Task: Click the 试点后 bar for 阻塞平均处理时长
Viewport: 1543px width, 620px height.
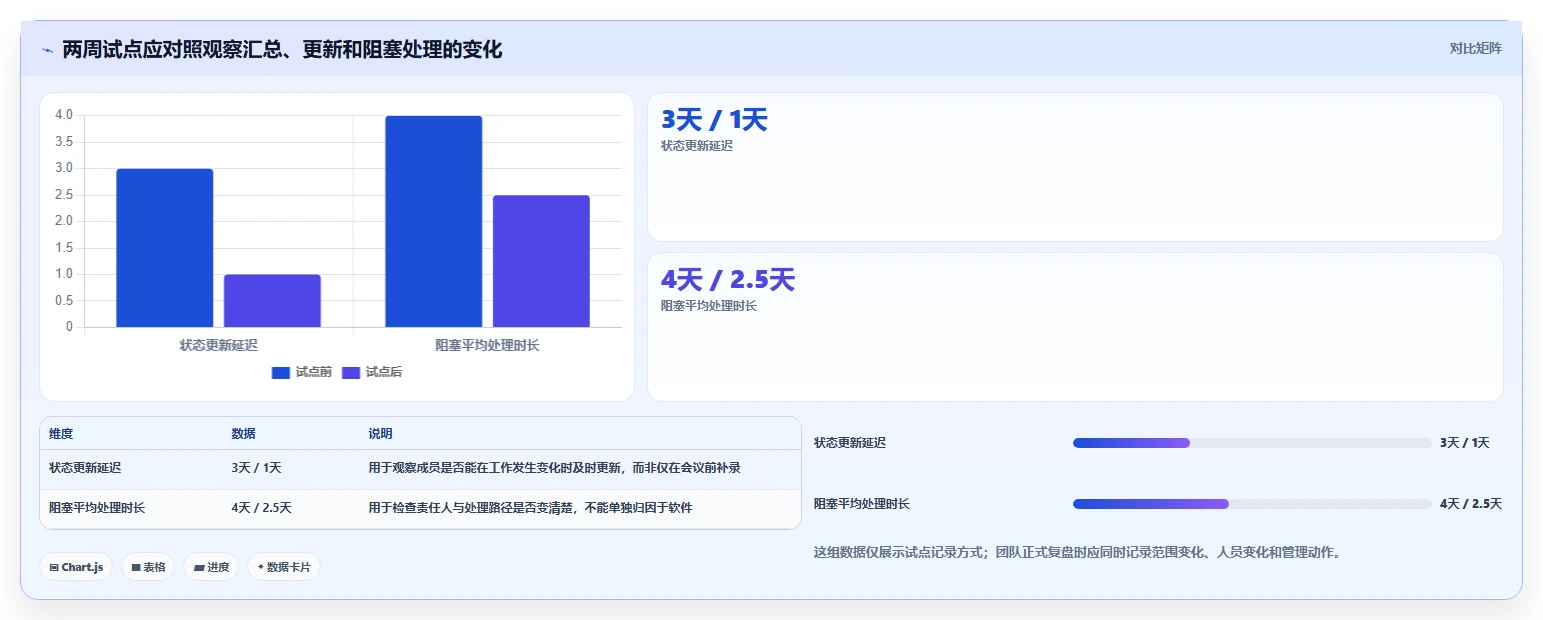Action: [541, 261]
